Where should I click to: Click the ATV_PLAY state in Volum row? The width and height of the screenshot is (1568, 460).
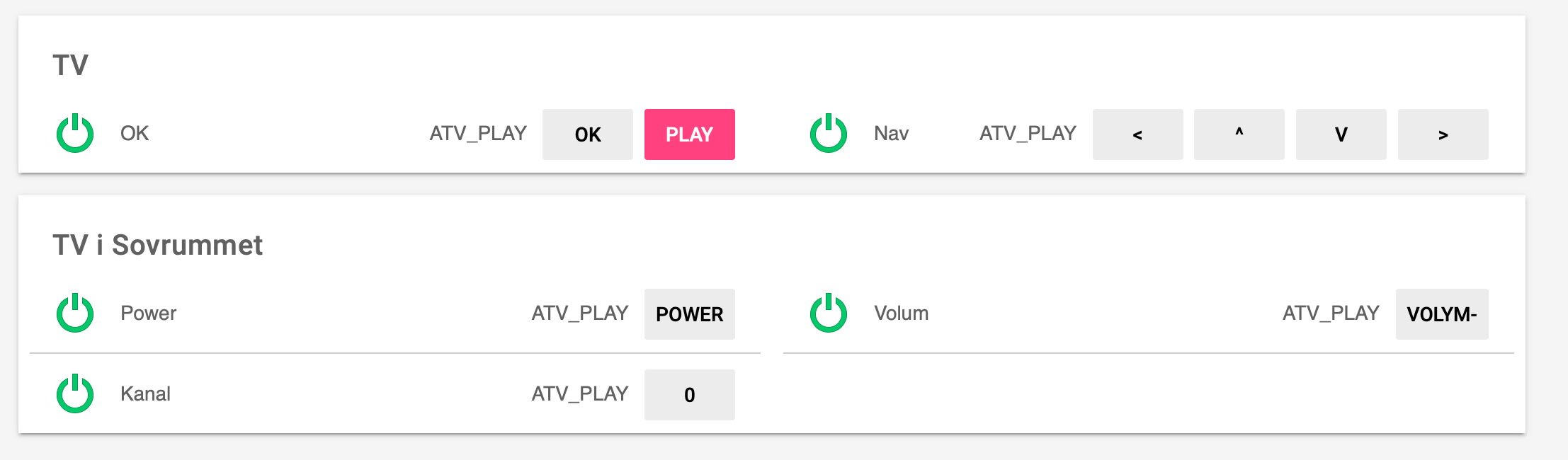click(1331, 314)
